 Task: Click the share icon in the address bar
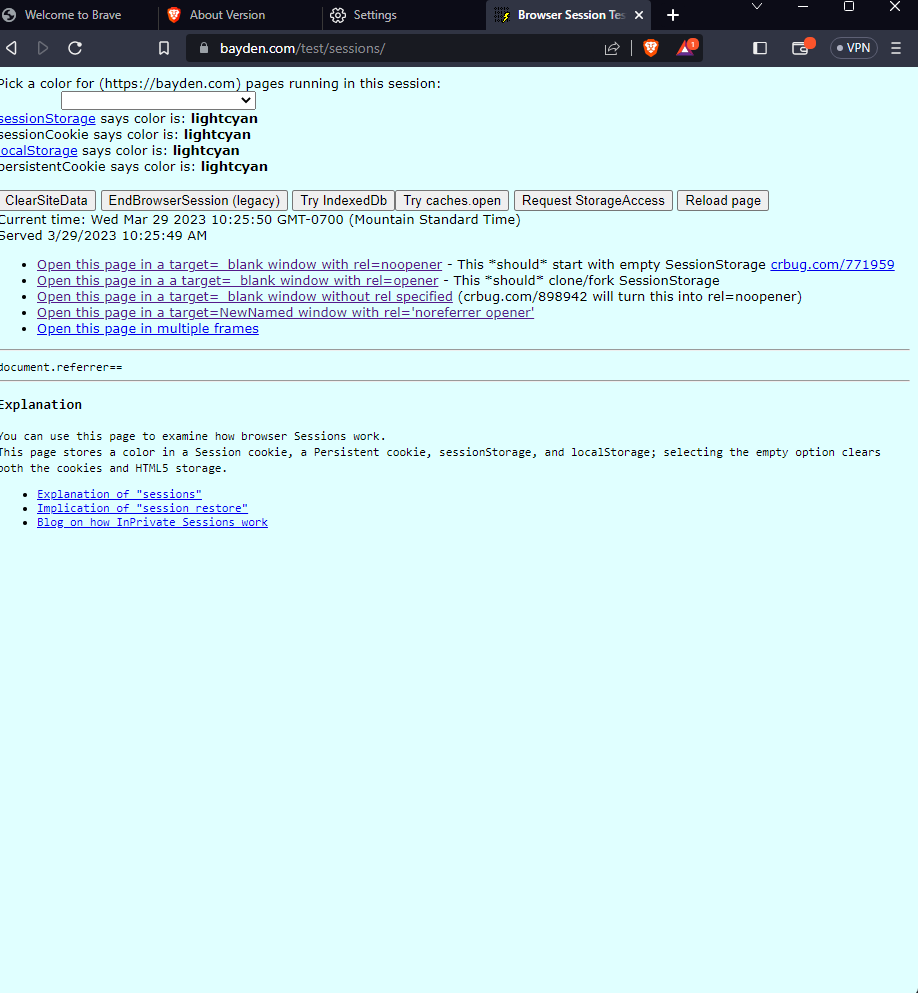click(612, 47)
